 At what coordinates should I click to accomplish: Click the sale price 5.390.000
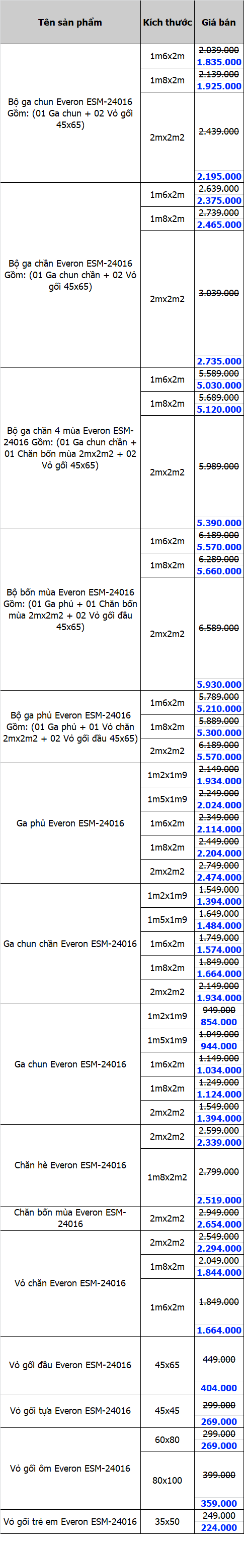(219, 523)
